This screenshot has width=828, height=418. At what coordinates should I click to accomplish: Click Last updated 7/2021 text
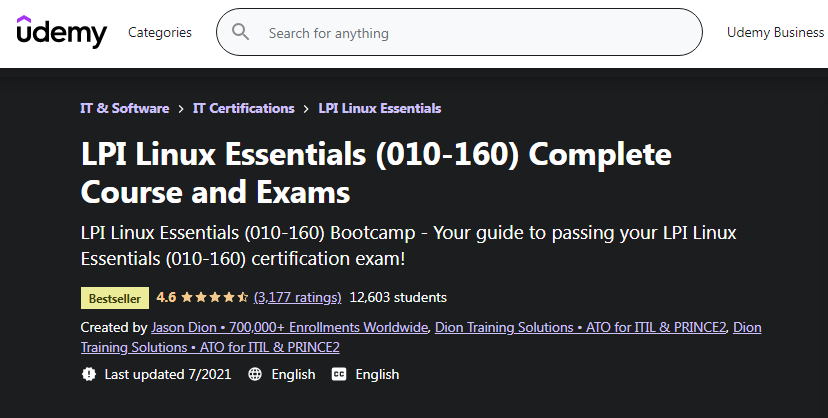click(x=168, y=374)
